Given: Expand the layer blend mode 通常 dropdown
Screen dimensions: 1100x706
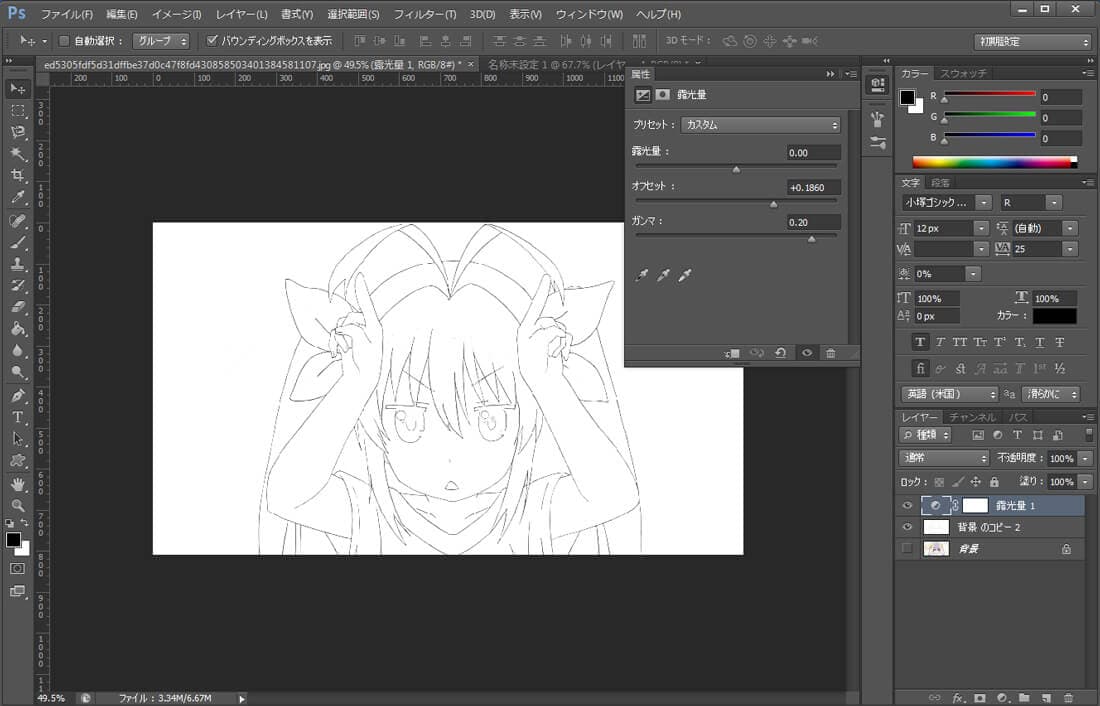Looking at the screenshot, I should pos(944,458).
